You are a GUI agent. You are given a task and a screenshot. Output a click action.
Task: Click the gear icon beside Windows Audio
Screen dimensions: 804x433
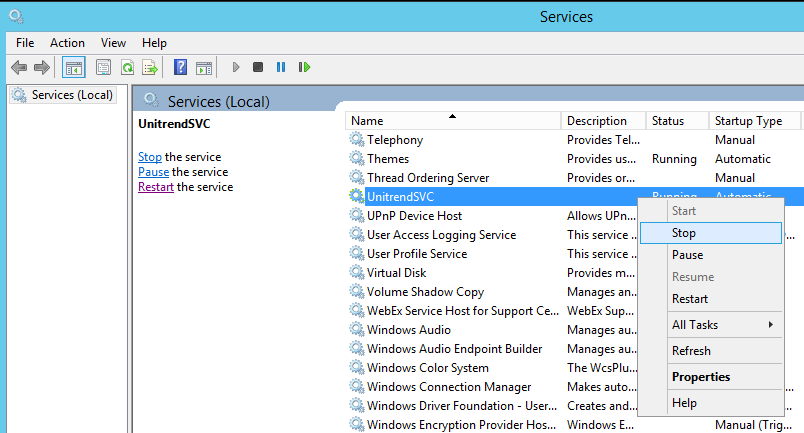(x=357, y=329)
